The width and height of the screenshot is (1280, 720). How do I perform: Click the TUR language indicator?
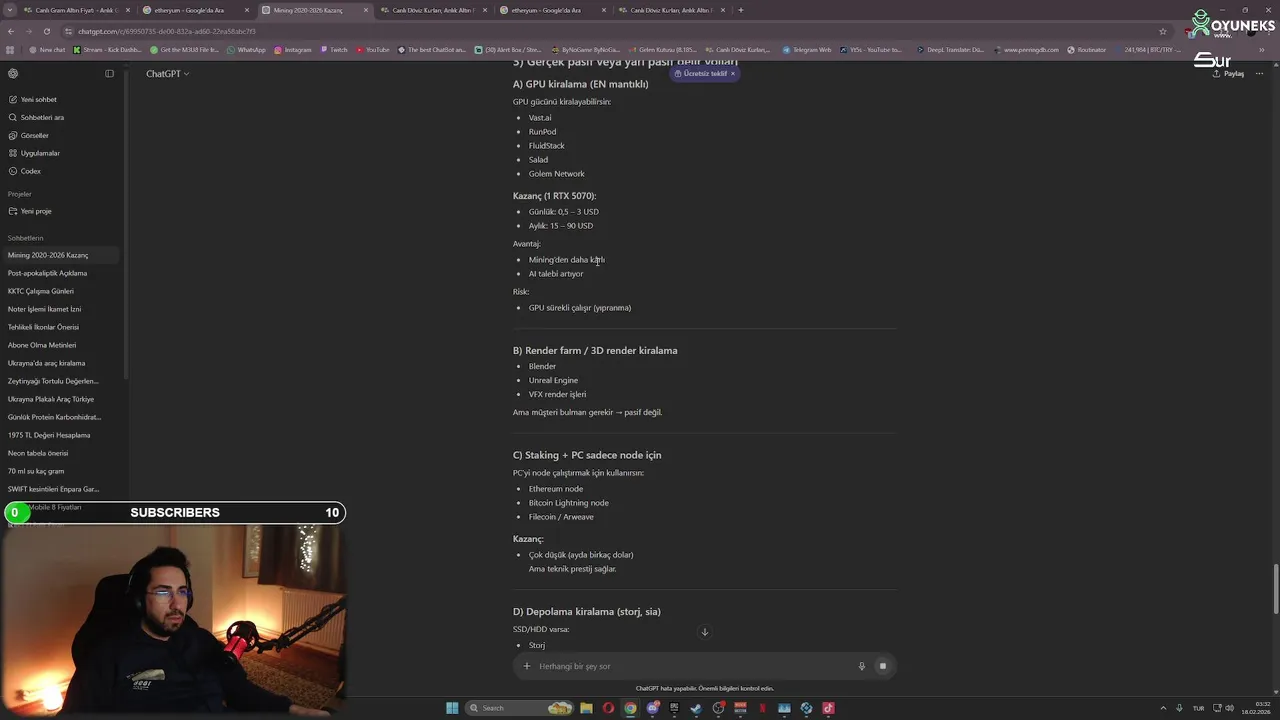click(x=1198, y=708)
